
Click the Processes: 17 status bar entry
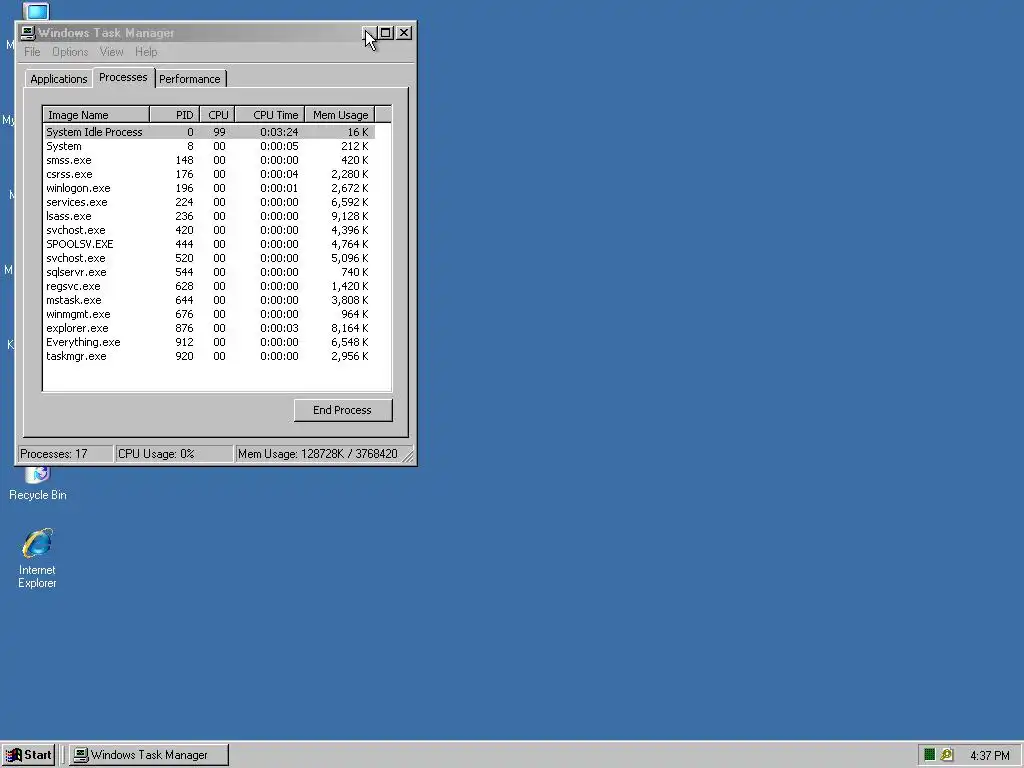tap(64, 454)
